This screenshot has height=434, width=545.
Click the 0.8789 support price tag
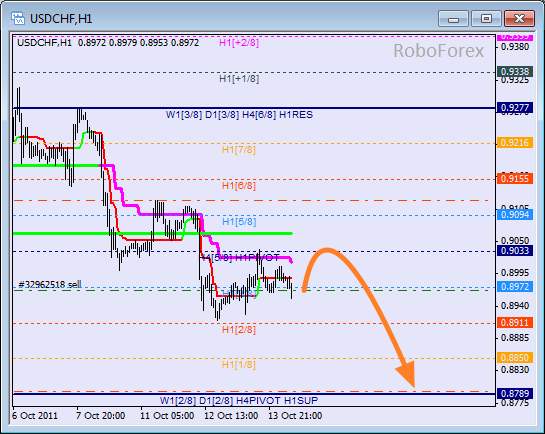coord(515,394)
